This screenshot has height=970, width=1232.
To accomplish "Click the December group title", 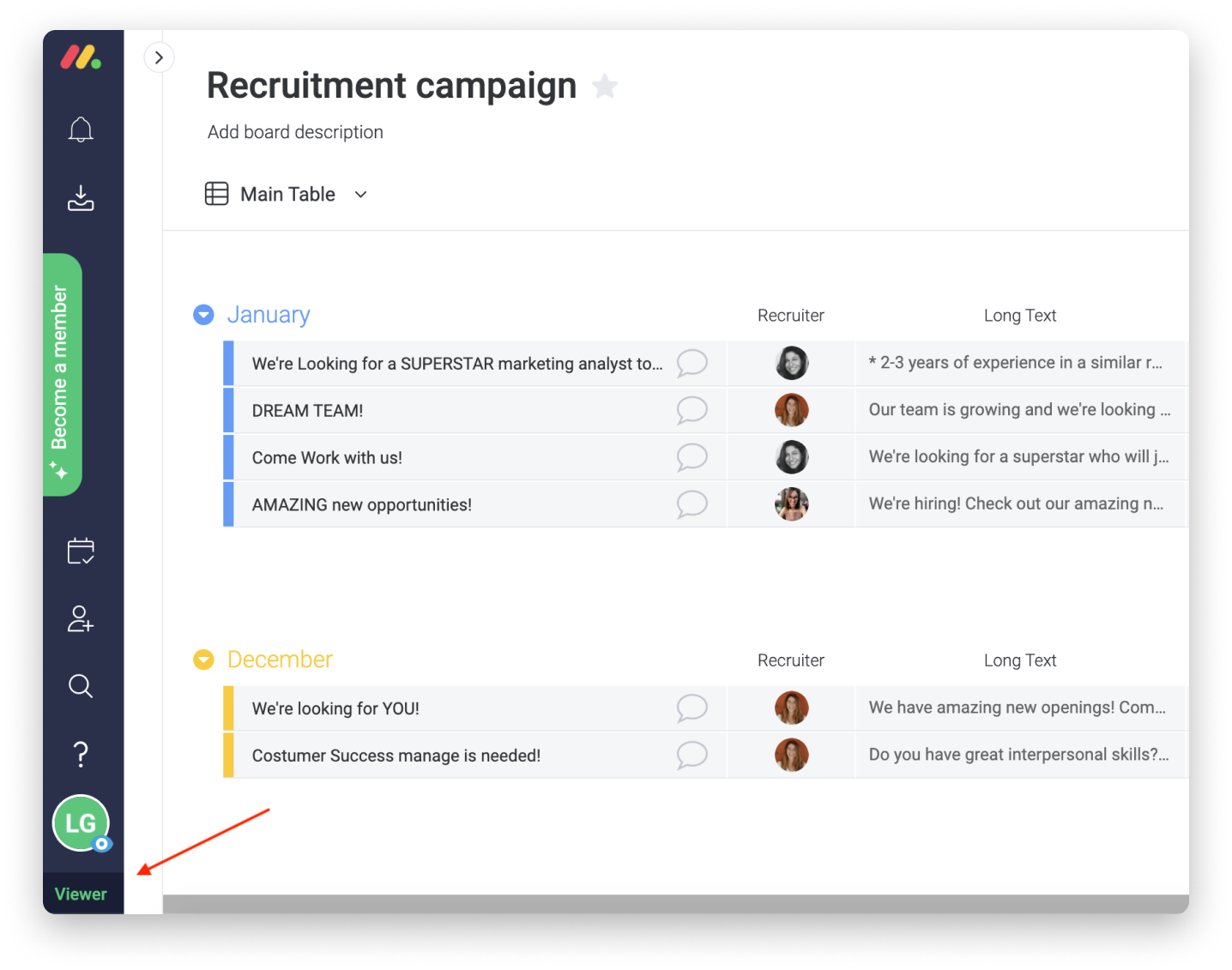I will pos(280,660).
